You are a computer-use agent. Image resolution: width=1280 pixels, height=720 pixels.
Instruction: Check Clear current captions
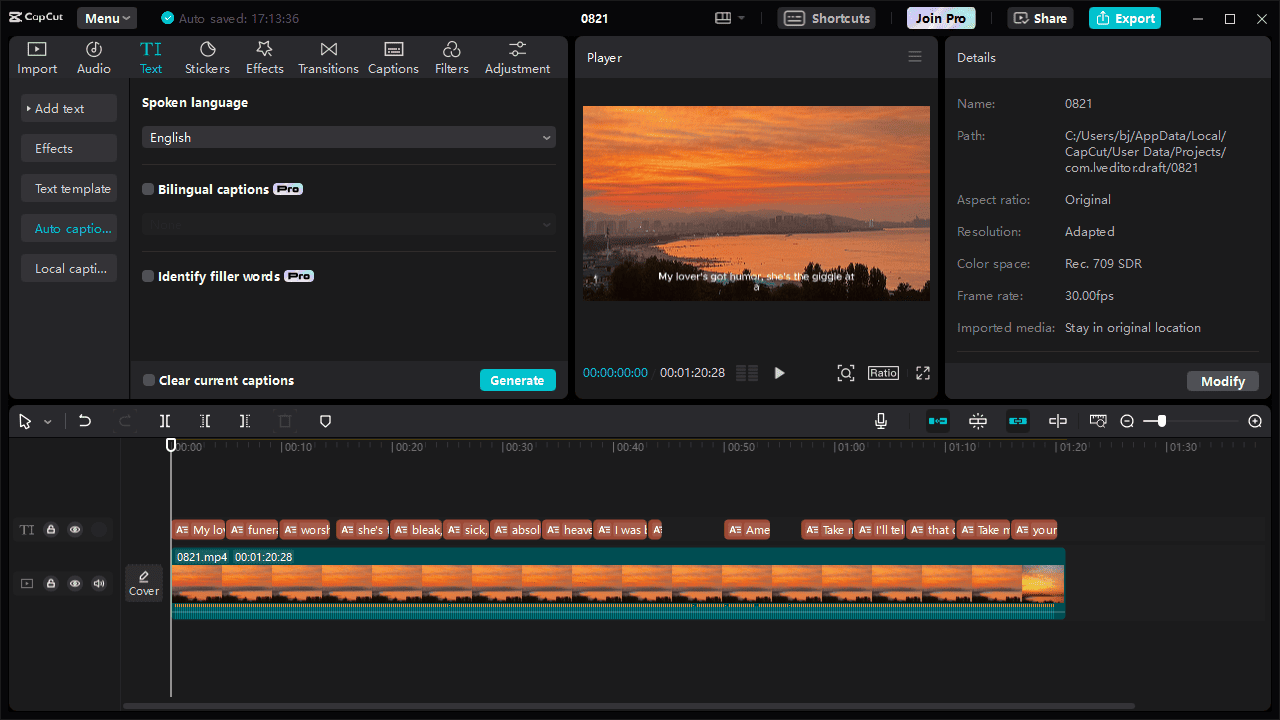coord(149,380)
